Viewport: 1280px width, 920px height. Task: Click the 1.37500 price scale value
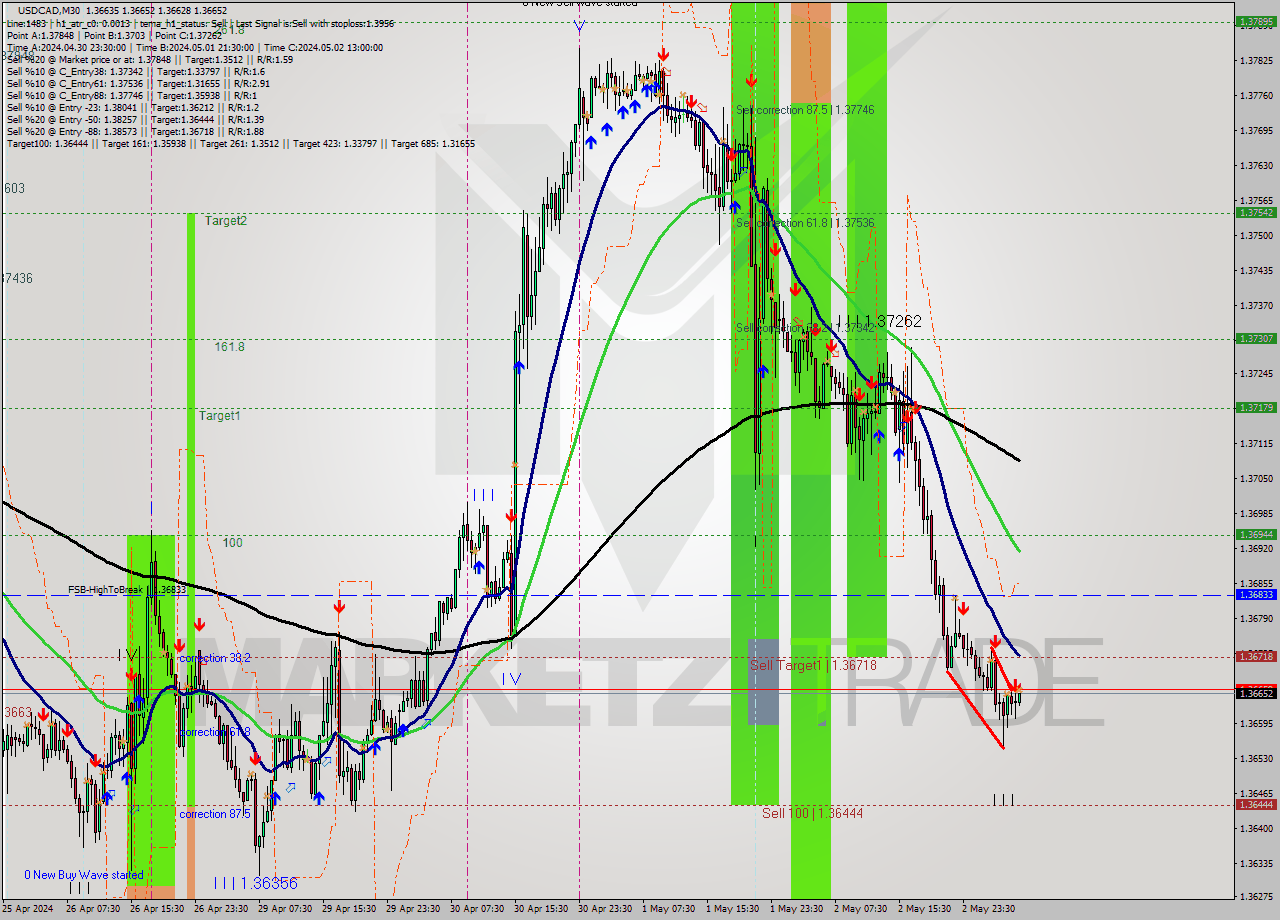click(x=1256, y=236)
